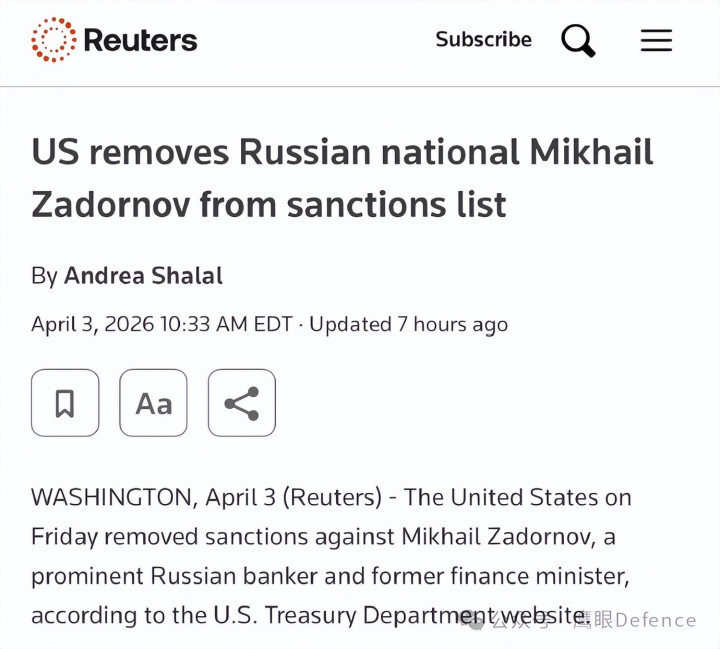This screenshot has height=649, width=720.
Task: Click the April 3, 2026 publish timestamp
Action: (161, 325)
